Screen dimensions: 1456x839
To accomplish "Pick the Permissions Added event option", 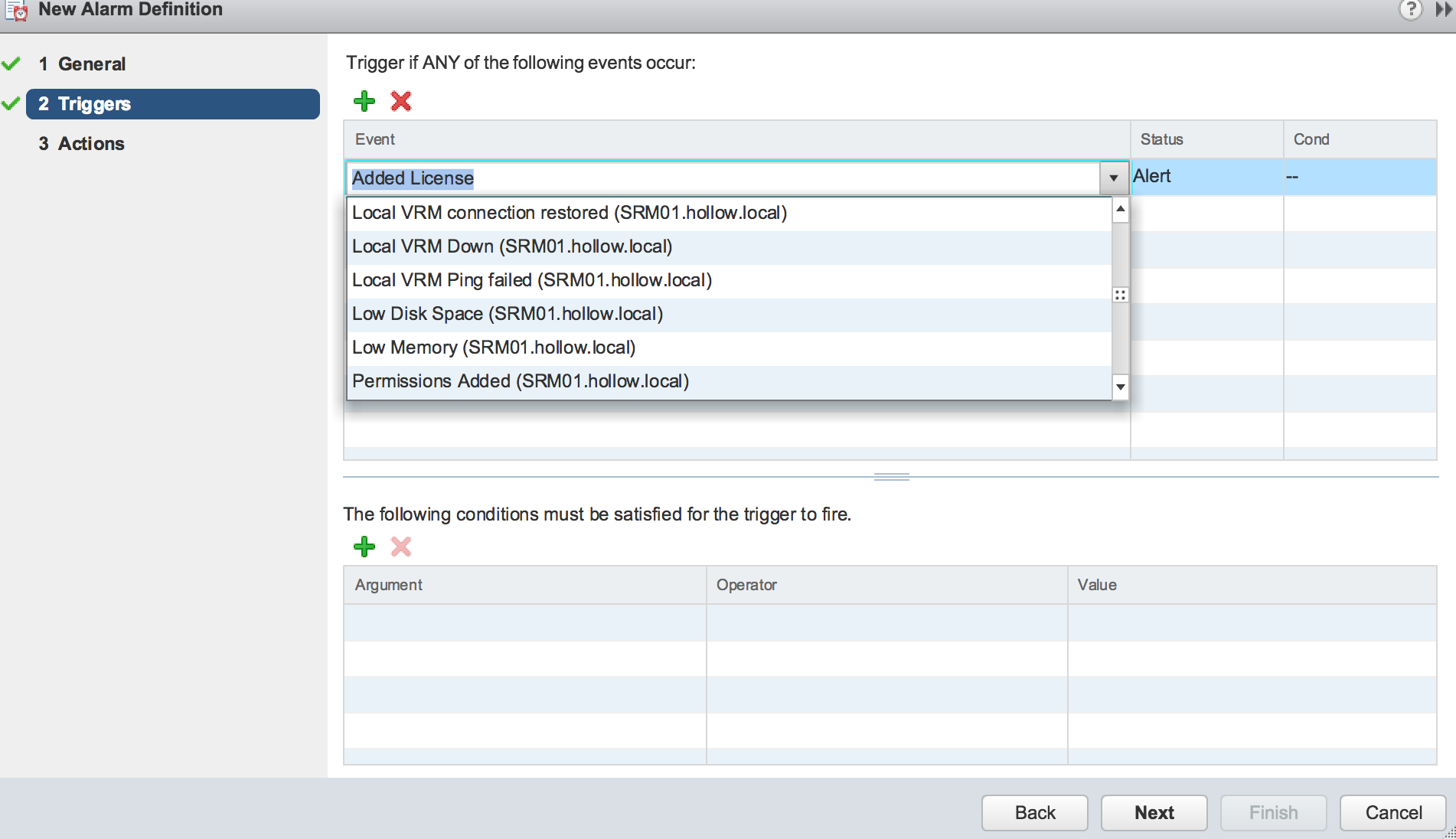I will (x=520, y=381).
